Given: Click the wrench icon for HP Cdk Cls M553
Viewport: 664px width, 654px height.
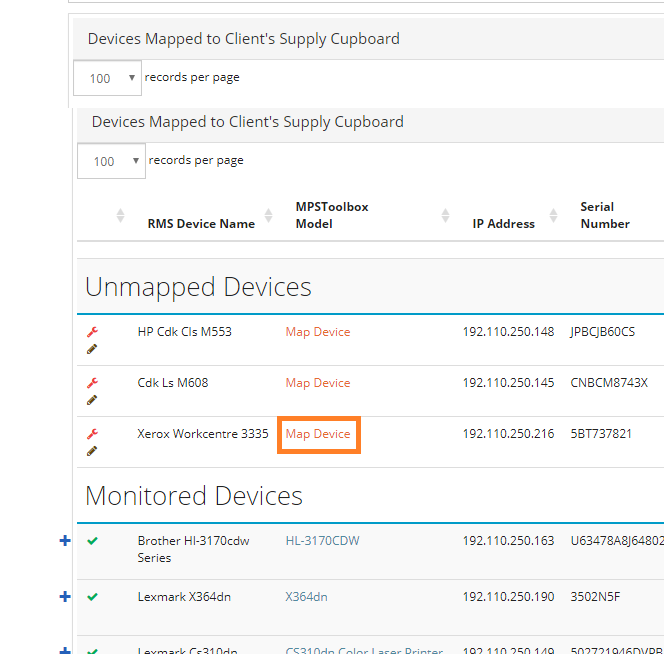Looking at the screenshot, I should [x=92, y=332].
